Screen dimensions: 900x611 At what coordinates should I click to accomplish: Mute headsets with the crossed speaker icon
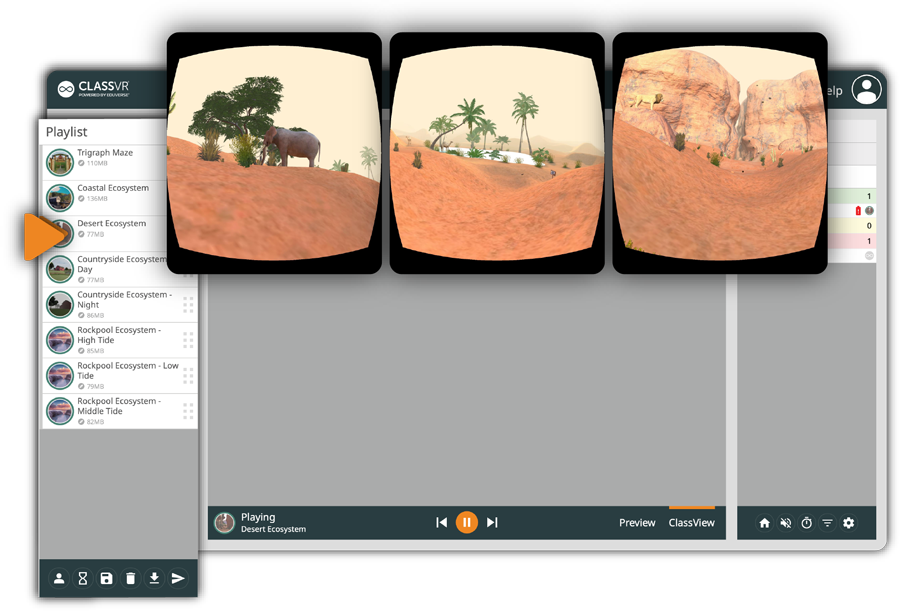coord(786,523)
